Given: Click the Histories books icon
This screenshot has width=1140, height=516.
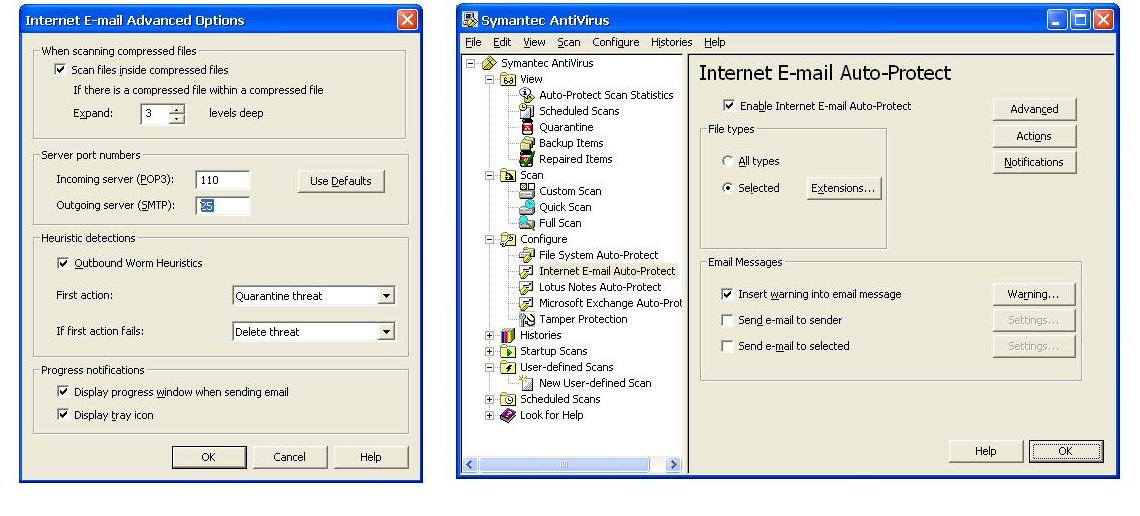Looking at the screenshot, I should [508, 335].
